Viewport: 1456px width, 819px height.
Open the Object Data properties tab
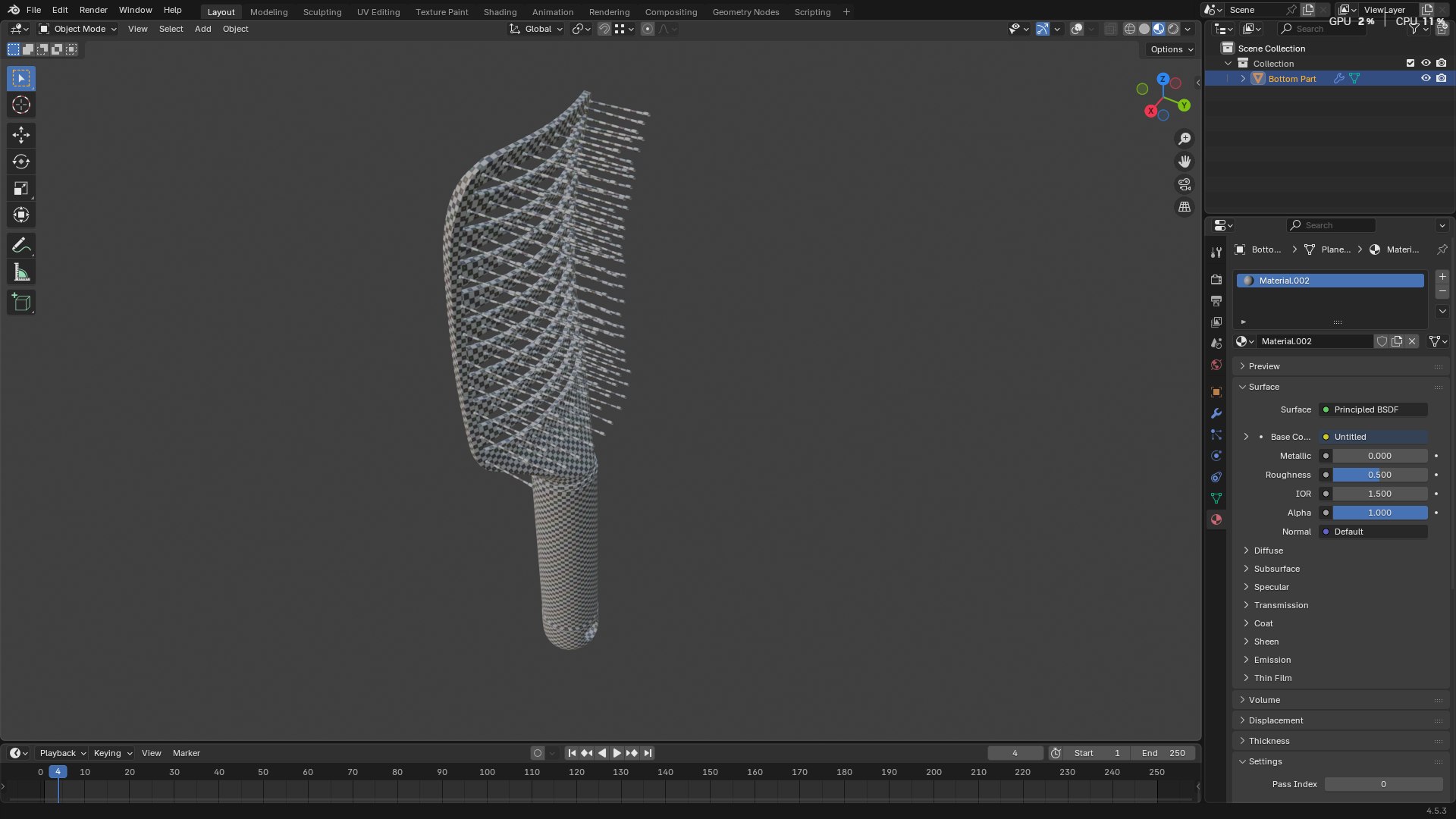[1216, 498]
